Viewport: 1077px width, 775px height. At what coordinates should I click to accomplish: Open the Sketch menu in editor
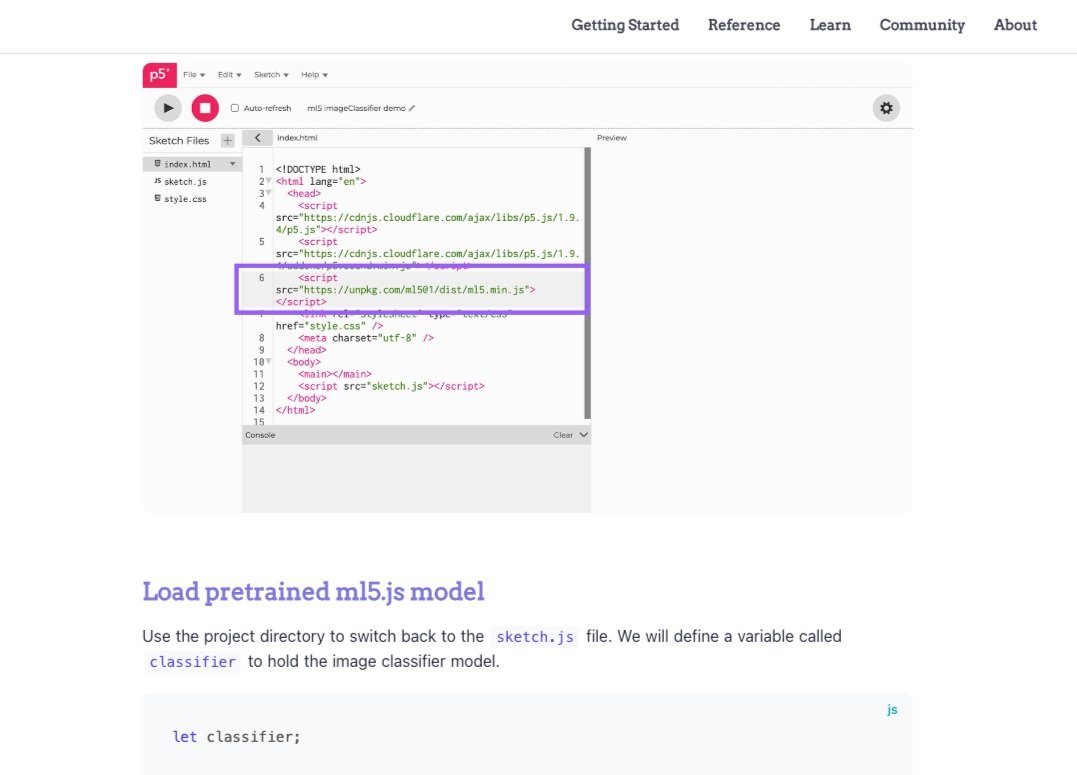click(271, 75)
